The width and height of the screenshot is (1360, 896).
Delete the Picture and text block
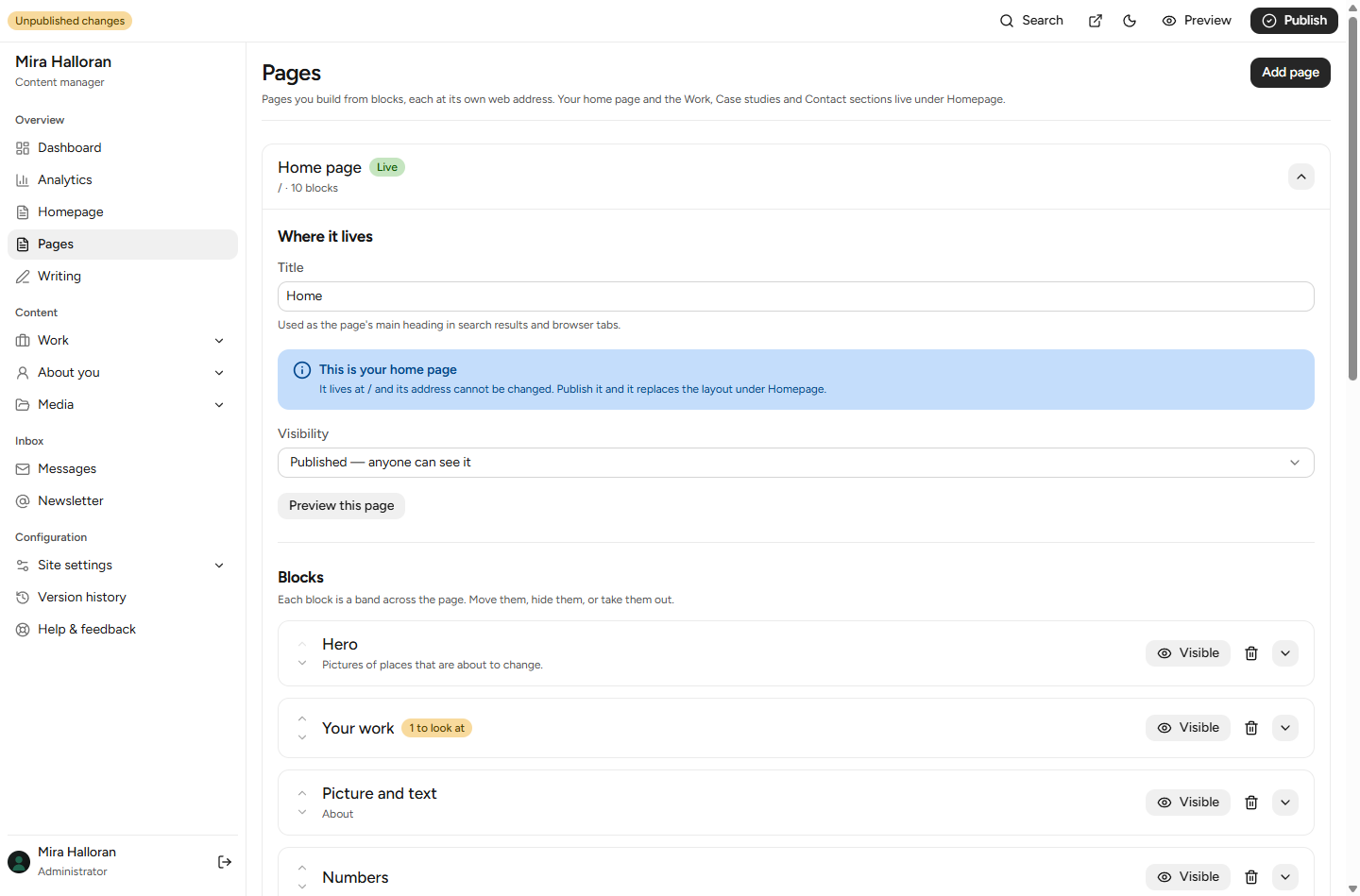(x=1251, y=803)
